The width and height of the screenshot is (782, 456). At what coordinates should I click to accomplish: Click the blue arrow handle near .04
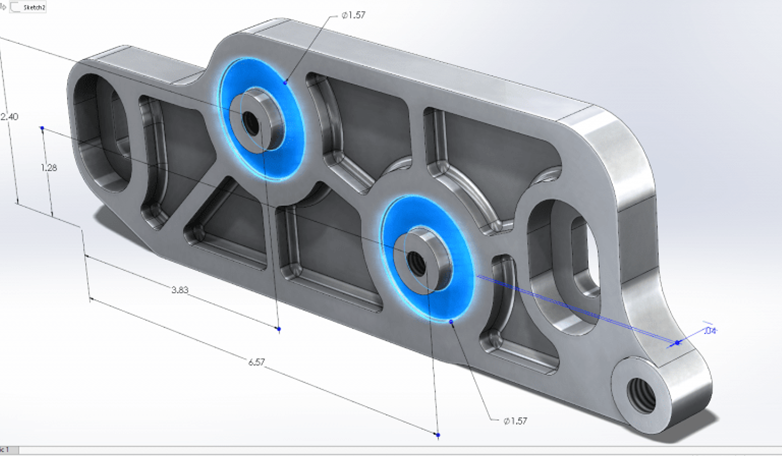[676, 343]
